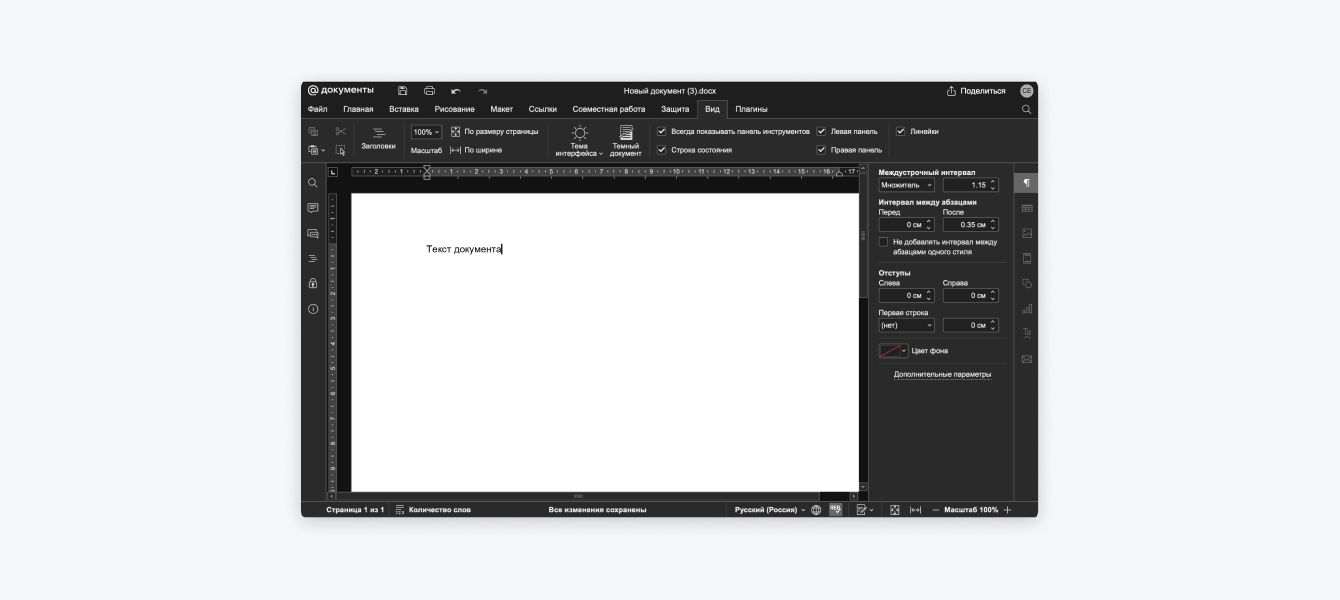Open the Headings navigation icon
The height and width of the screenshot is (600, 1340).
pos(378,138)
